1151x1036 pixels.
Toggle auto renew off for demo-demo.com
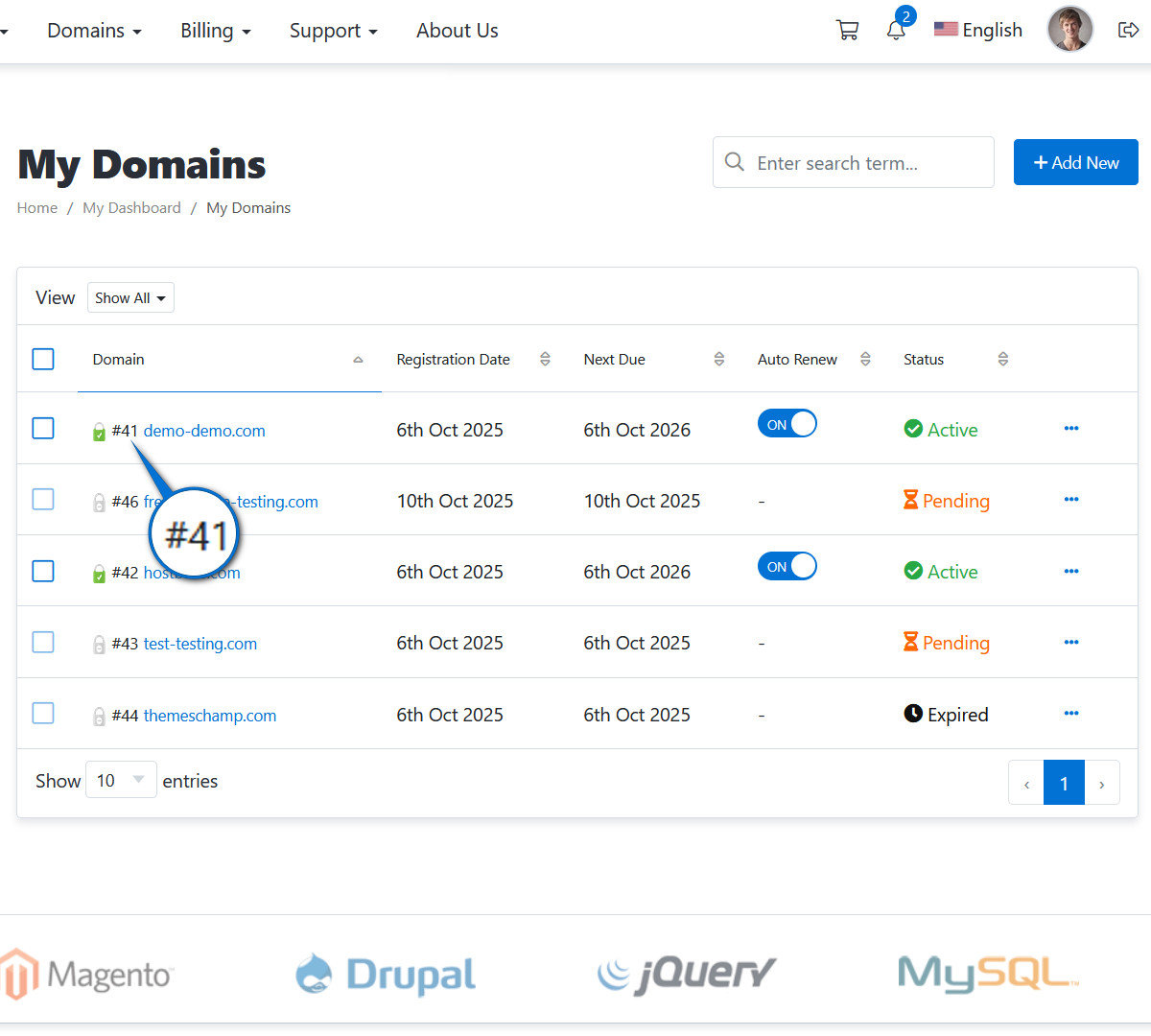click(x=787, y=424)
